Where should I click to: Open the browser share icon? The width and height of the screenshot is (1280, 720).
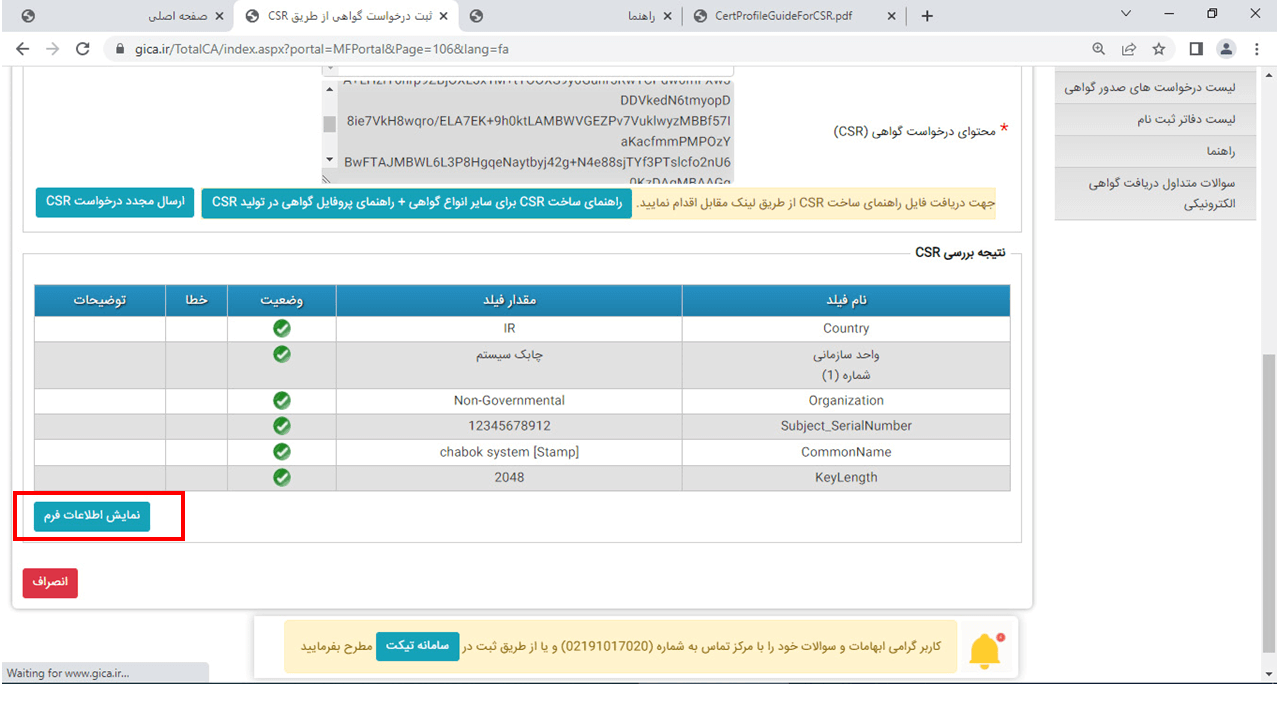point(1129,49)
